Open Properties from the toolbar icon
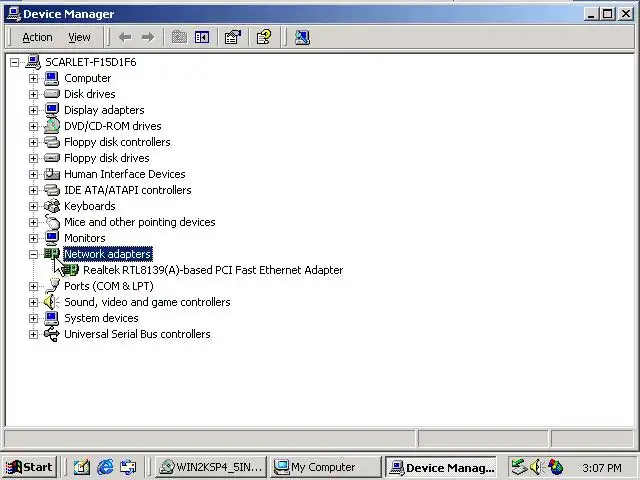Viewport: 640px width, 480px height. pos(233,38)
